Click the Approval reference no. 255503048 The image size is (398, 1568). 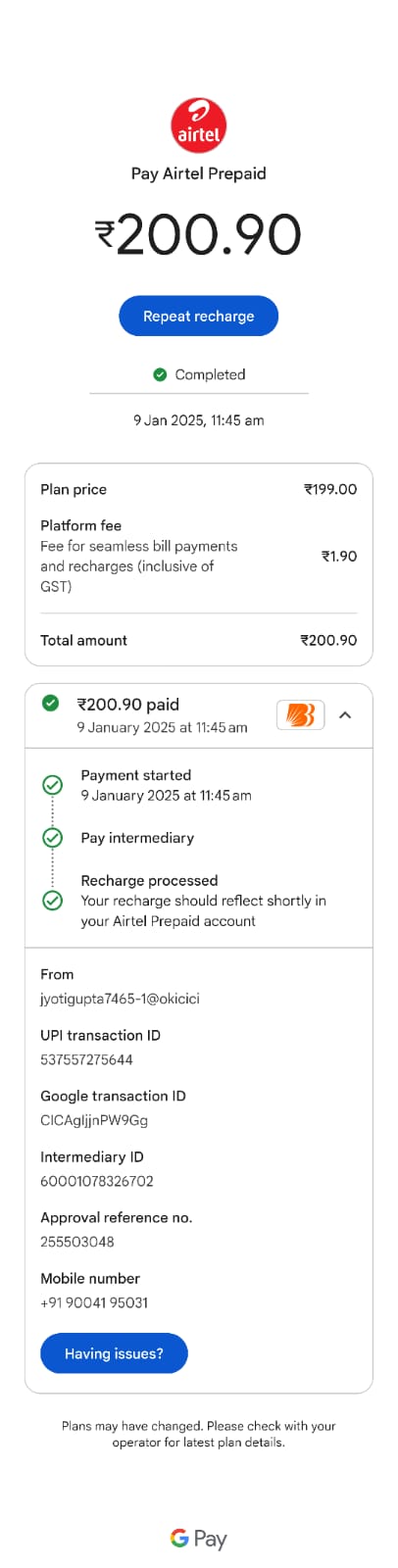pos(77,1242)
